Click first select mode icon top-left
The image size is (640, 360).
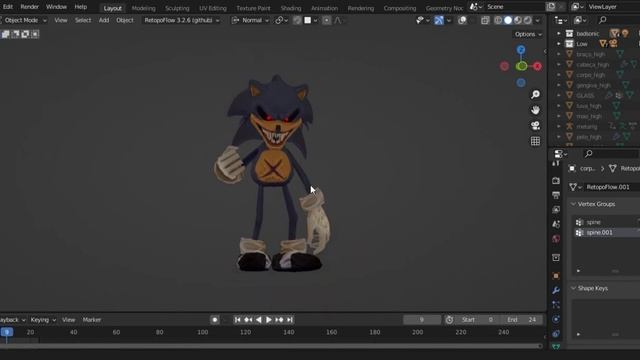pos(5,34)
